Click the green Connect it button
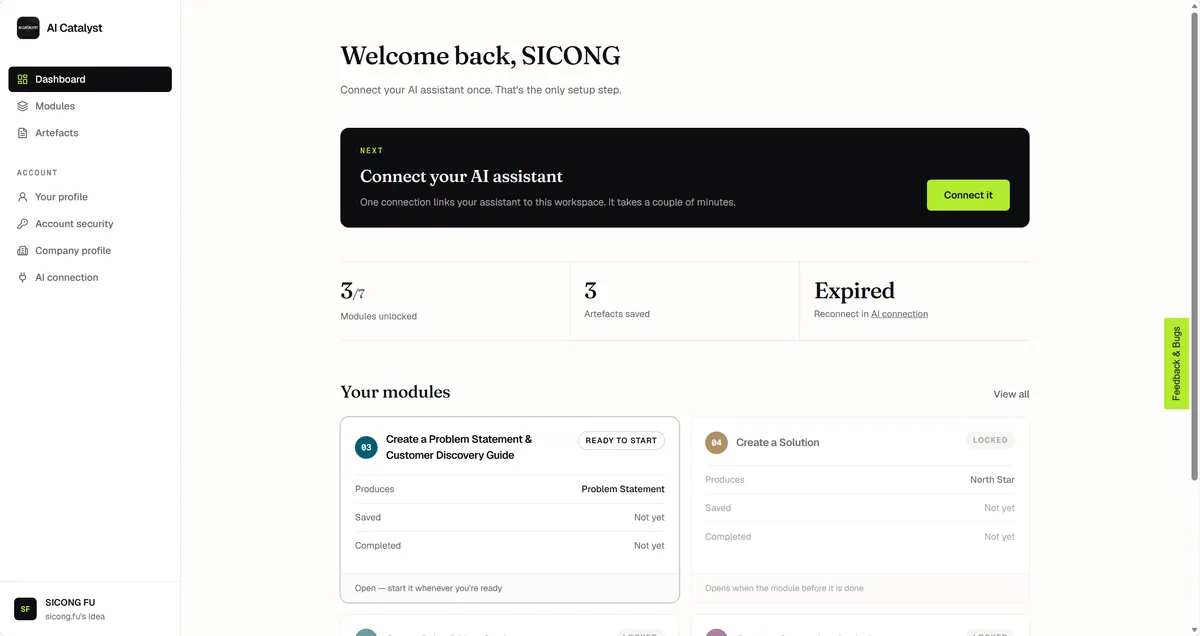Image resolution: width=1200 pixels, height=636 pixels. pos(968,195)
